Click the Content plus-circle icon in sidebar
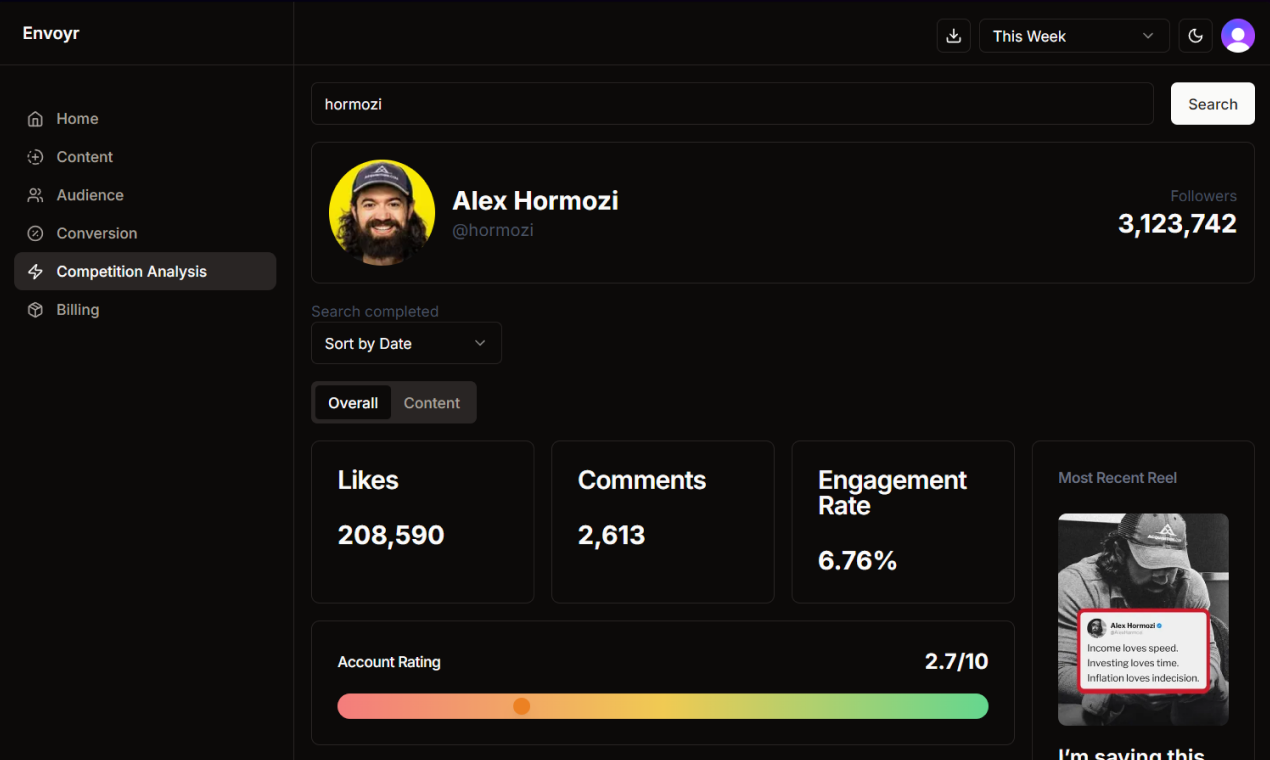 35,157
